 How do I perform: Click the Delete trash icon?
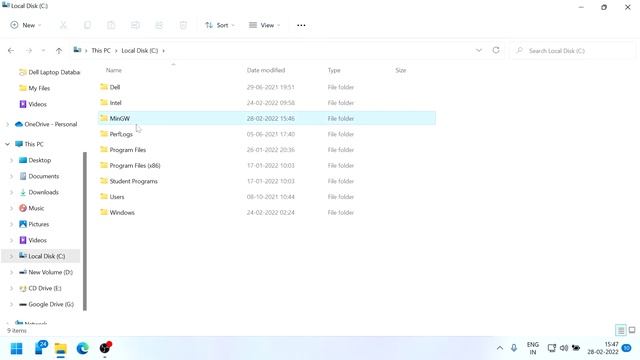click(x=183, y=25)
